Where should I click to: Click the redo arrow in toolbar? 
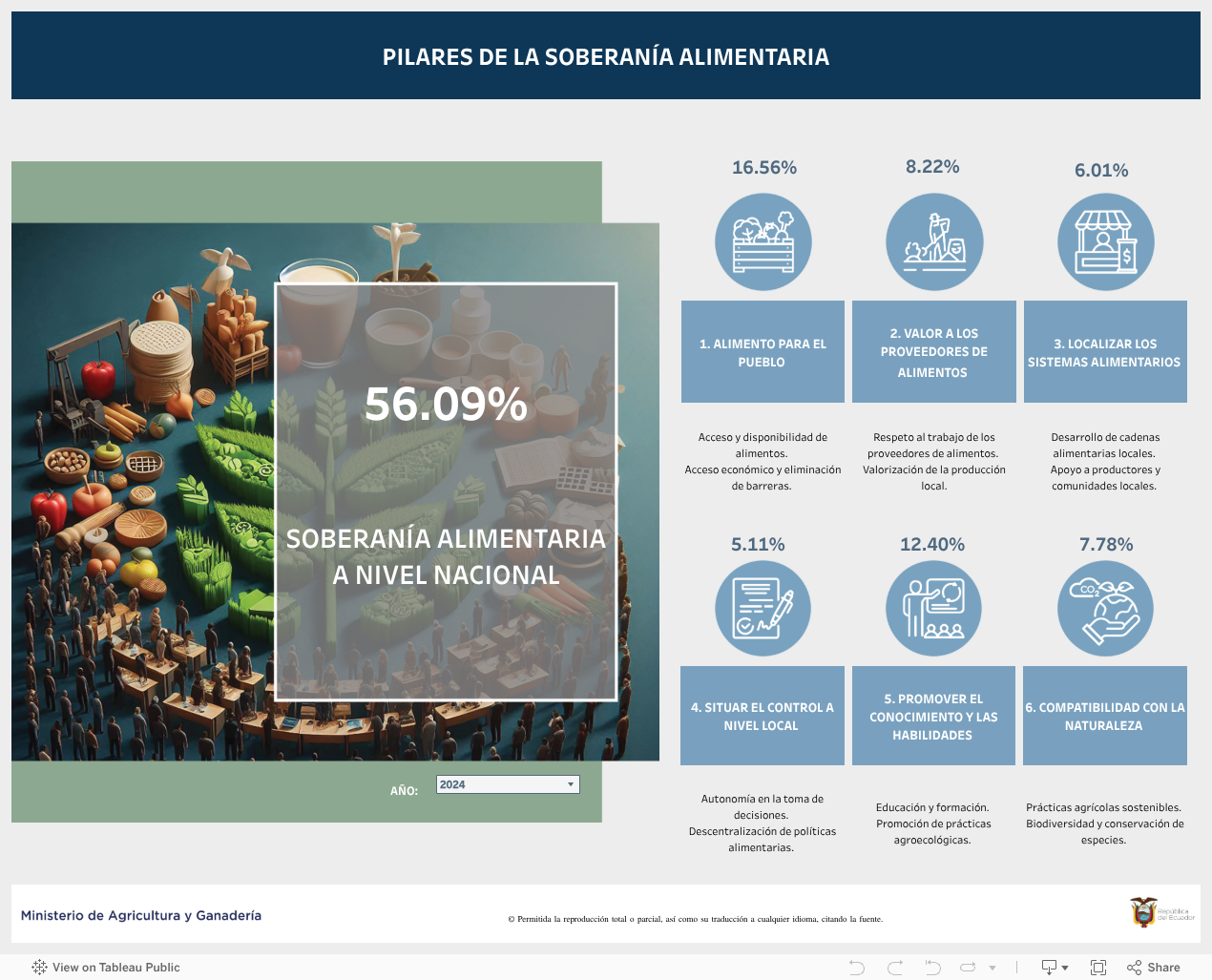tap(895, 968)
